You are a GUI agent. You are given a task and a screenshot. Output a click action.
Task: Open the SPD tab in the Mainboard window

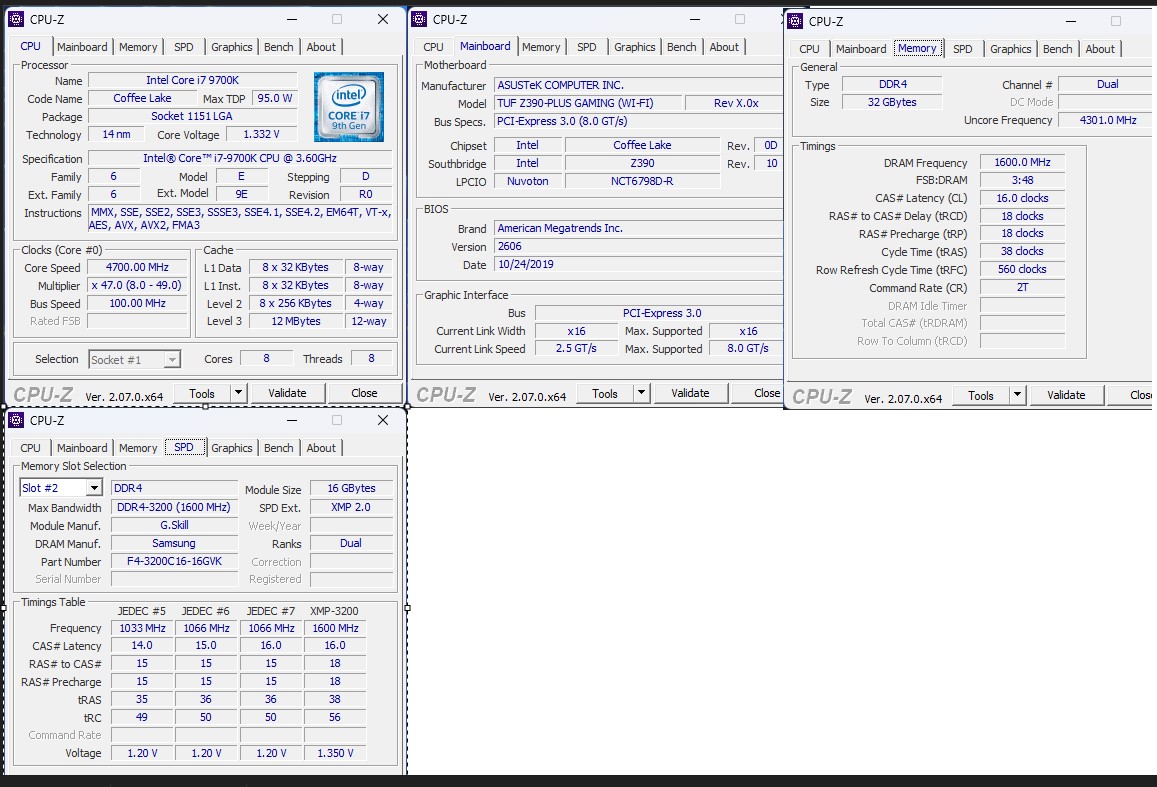[587, 46]
